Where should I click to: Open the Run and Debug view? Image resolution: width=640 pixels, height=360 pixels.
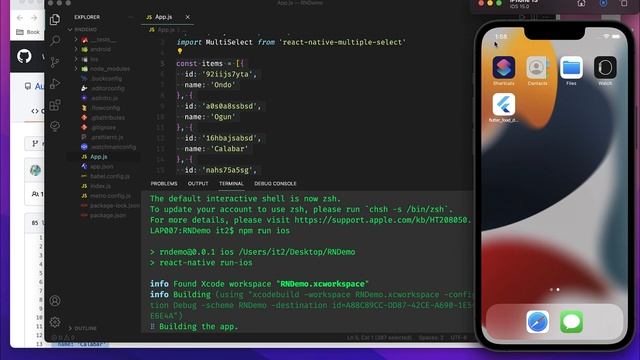click(55, 84)
